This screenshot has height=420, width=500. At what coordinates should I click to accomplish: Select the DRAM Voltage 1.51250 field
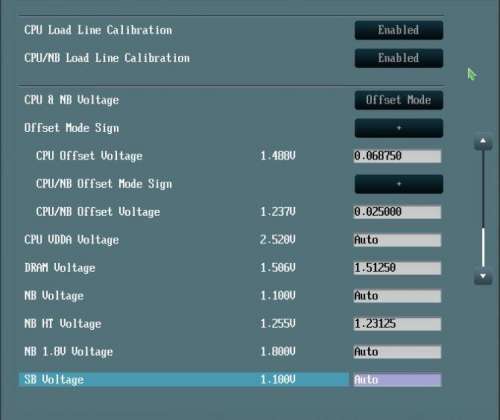(x=397, y=268)
